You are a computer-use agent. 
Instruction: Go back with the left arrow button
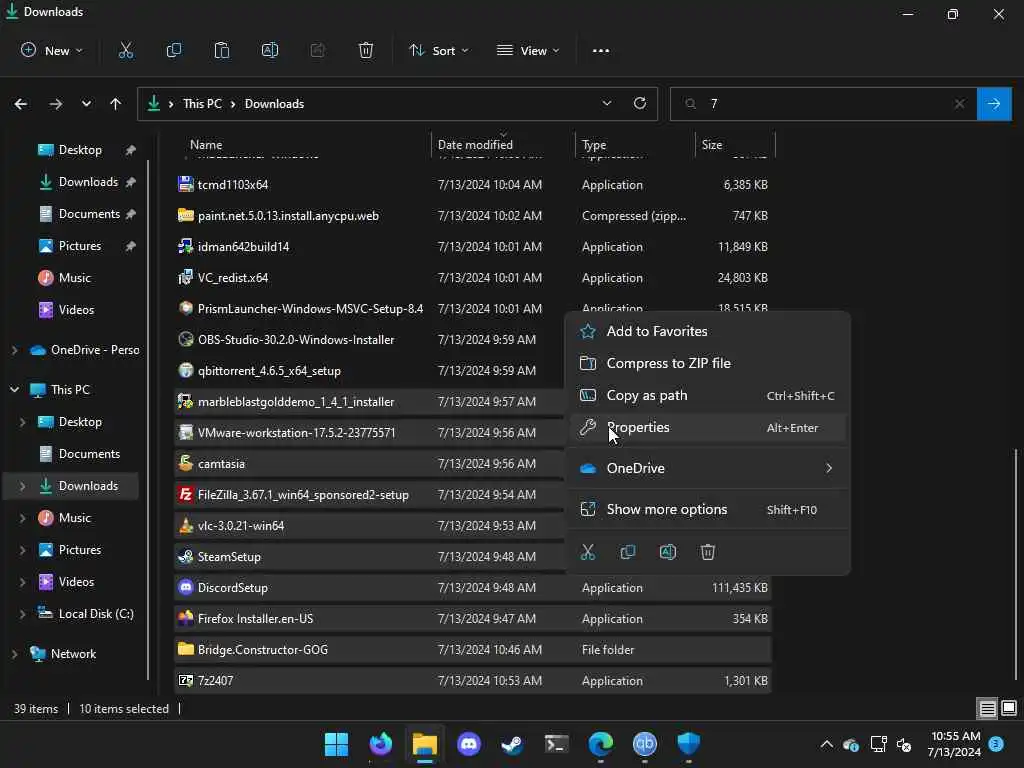tap(21, 104)
